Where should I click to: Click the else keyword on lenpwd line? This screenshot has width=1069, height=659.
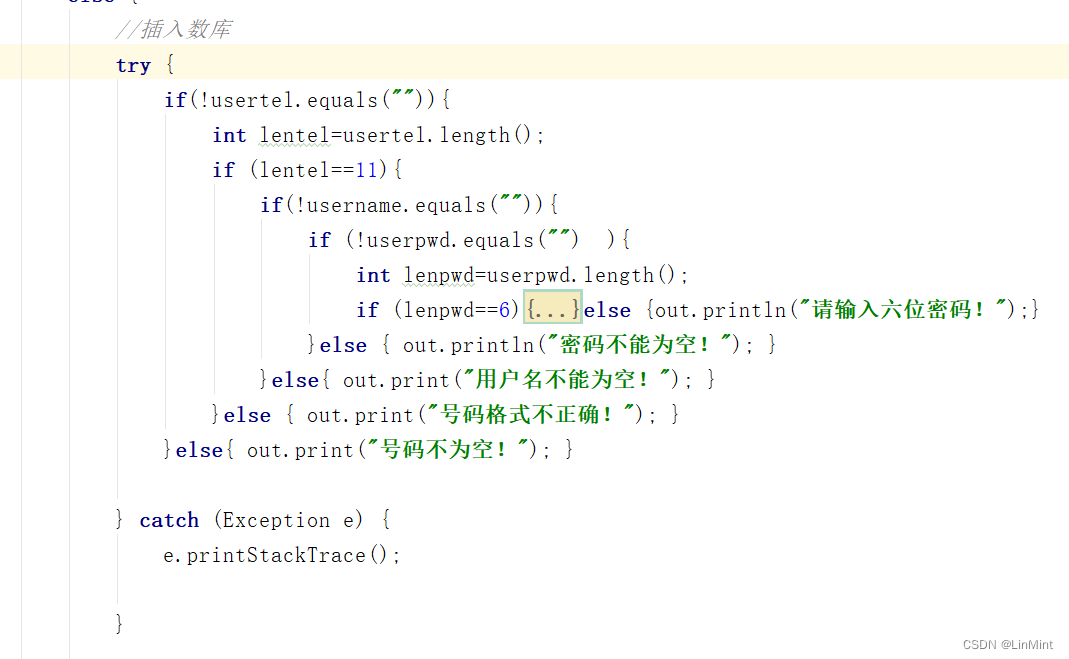pos(605,309)
